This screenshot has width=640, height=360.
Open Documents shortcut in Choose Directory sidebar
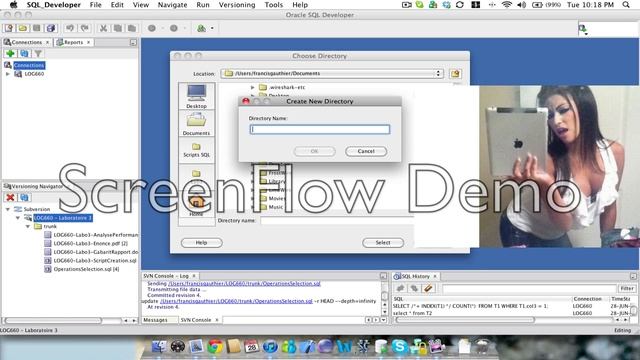[196, 124]
